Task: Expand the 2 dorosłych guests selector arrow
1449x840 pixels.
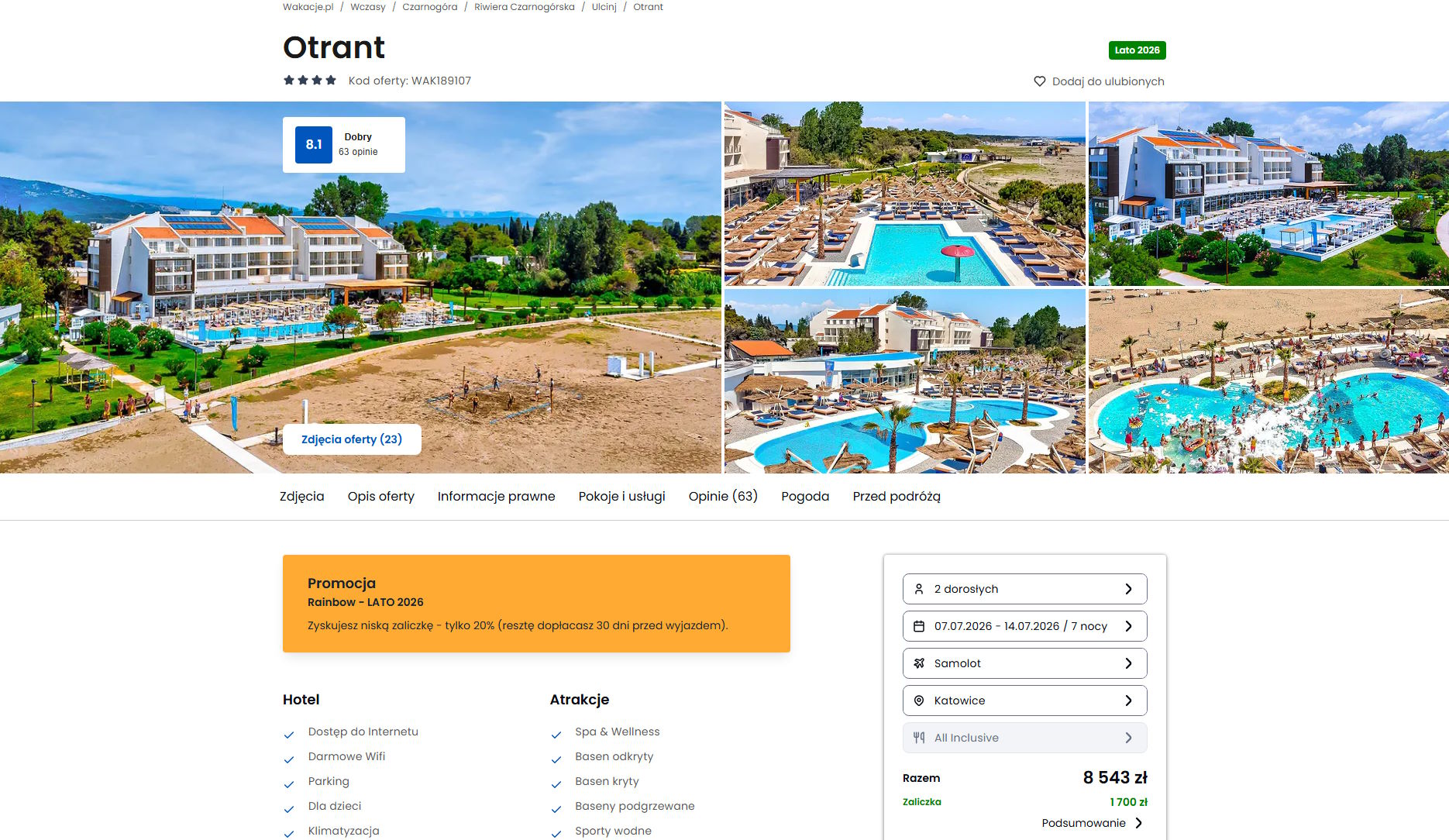Action: click(x=1128, y=589)
